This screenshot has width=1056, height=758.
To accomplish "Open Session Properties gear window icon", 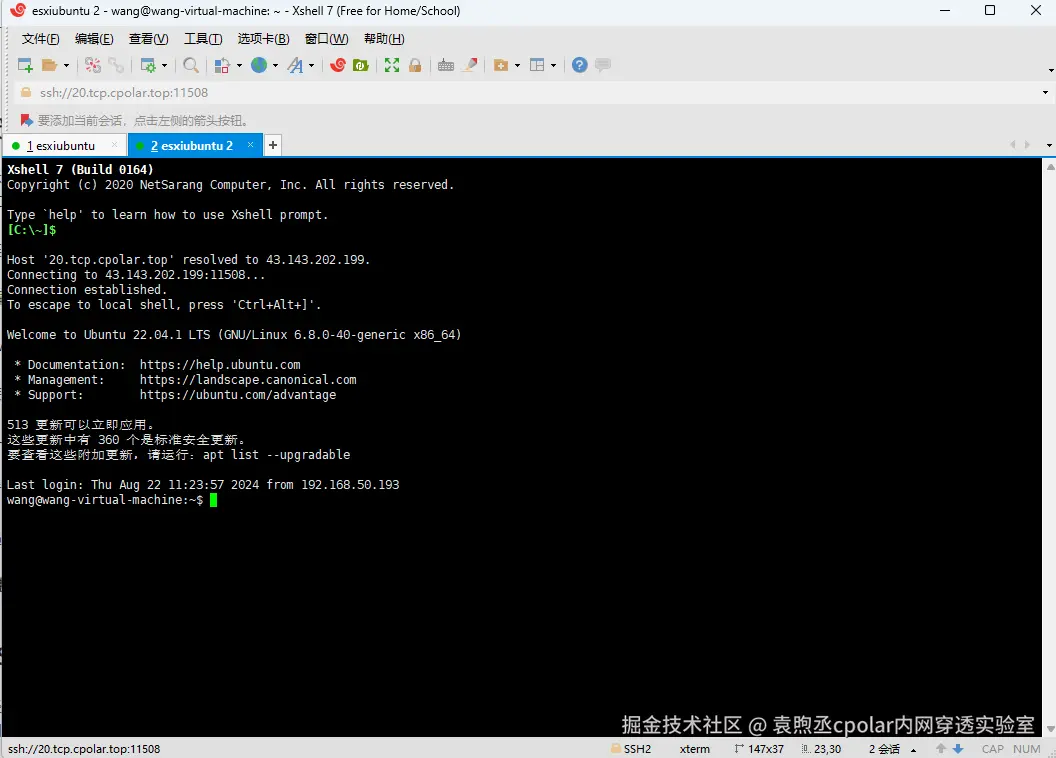I will click(147, 65).
